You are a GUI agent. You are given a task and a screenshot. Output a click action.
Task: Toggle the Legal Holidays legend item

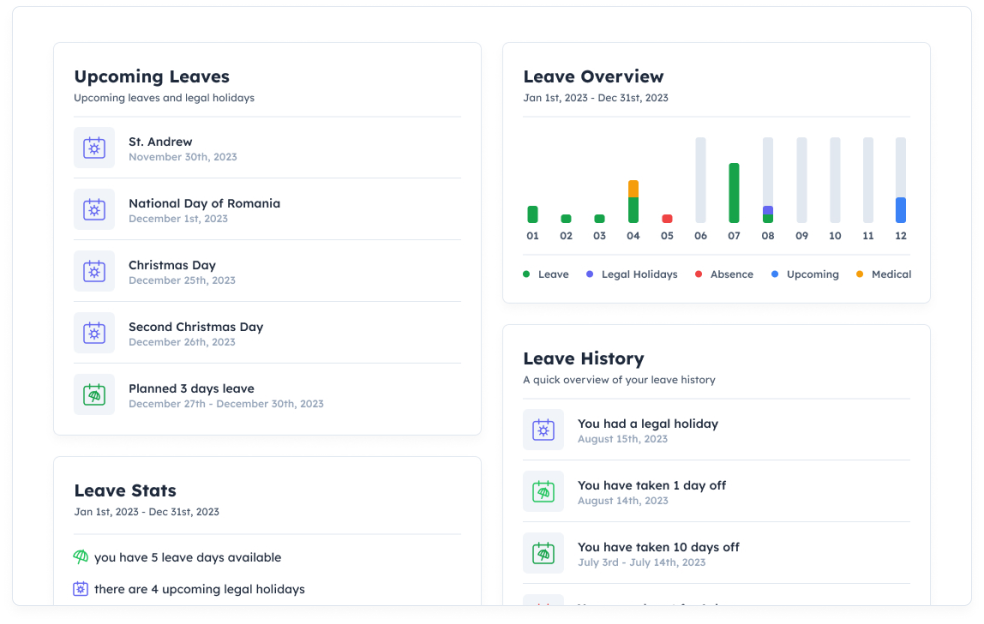[631, 274]
